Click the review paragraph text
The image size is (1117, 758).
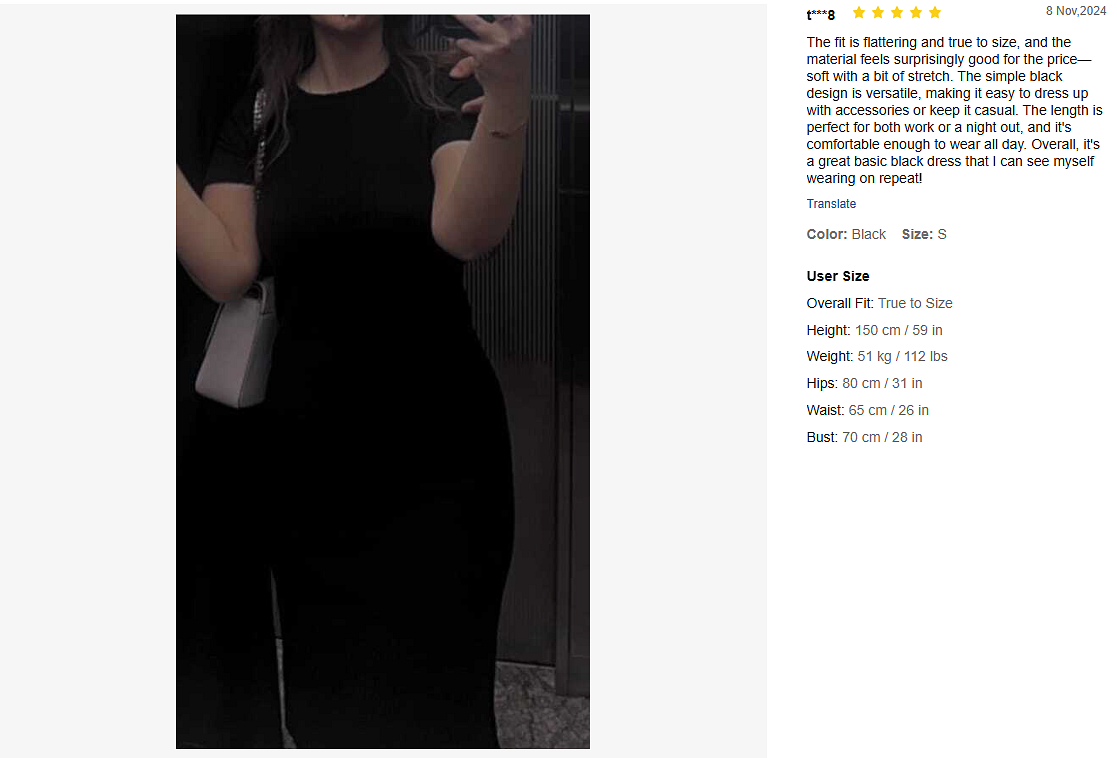point(955,110)
